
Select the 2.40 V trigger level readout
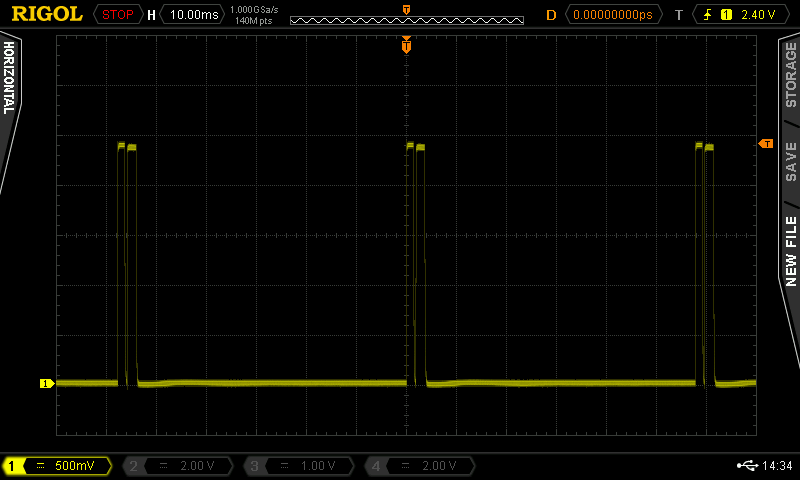(x=758, y=15)
